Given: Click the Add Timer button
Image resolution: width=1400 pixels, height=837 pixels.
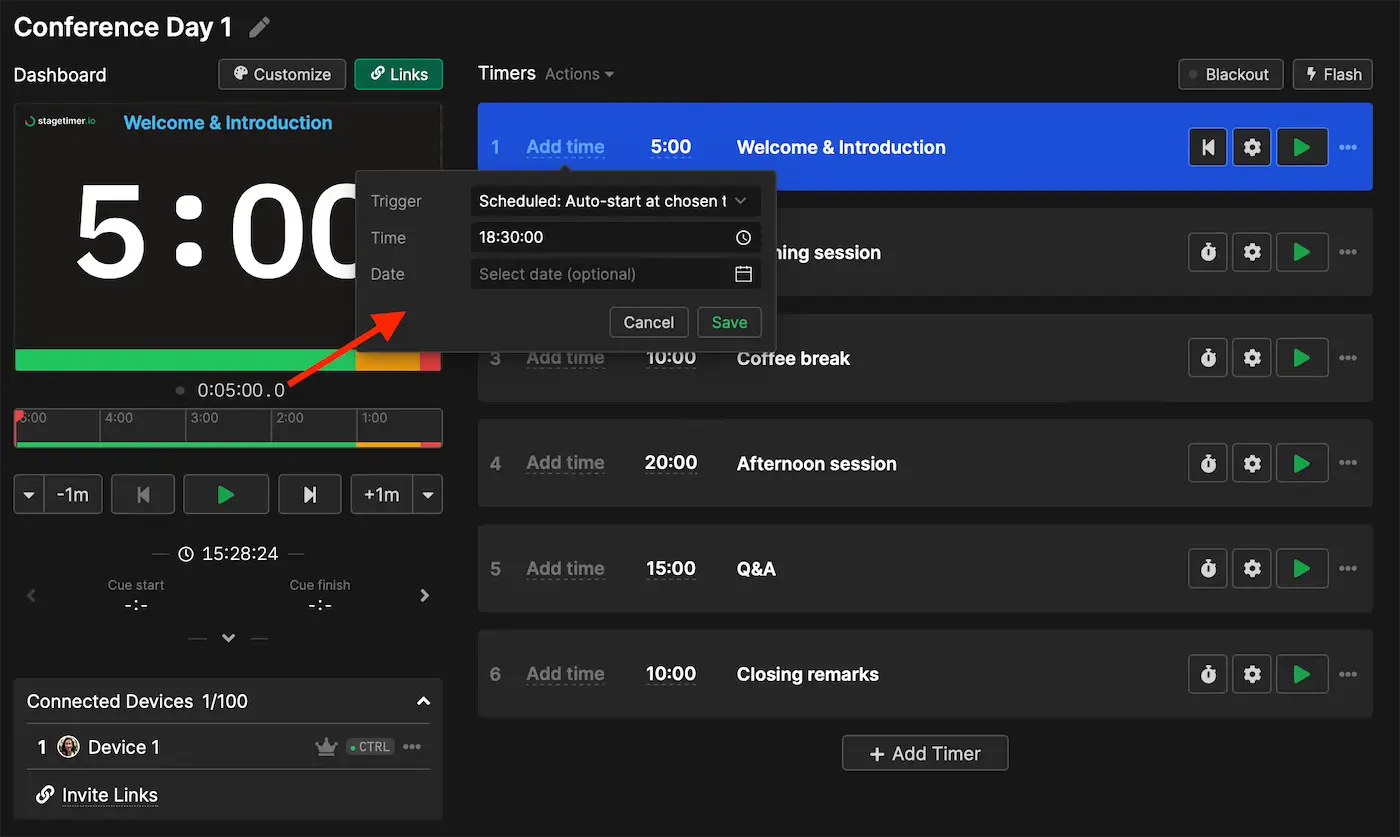Looking at the screenshot, I should click(924, 752).
